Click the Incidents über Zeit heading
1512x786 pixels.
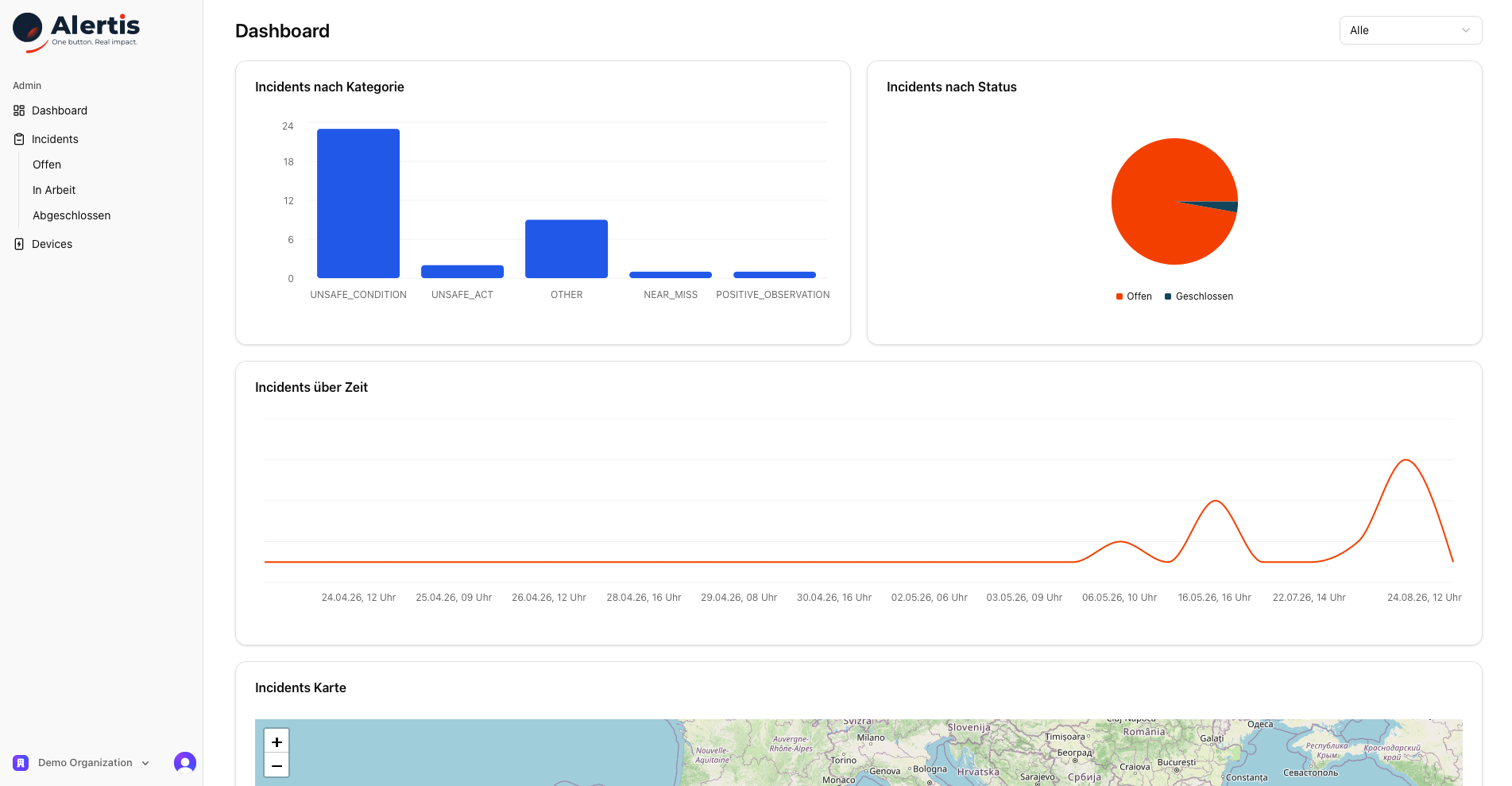[x=311, y=387]
